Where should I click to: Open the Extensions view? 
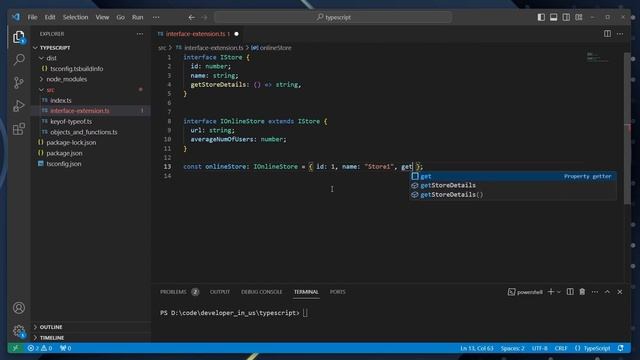(19, 129)
